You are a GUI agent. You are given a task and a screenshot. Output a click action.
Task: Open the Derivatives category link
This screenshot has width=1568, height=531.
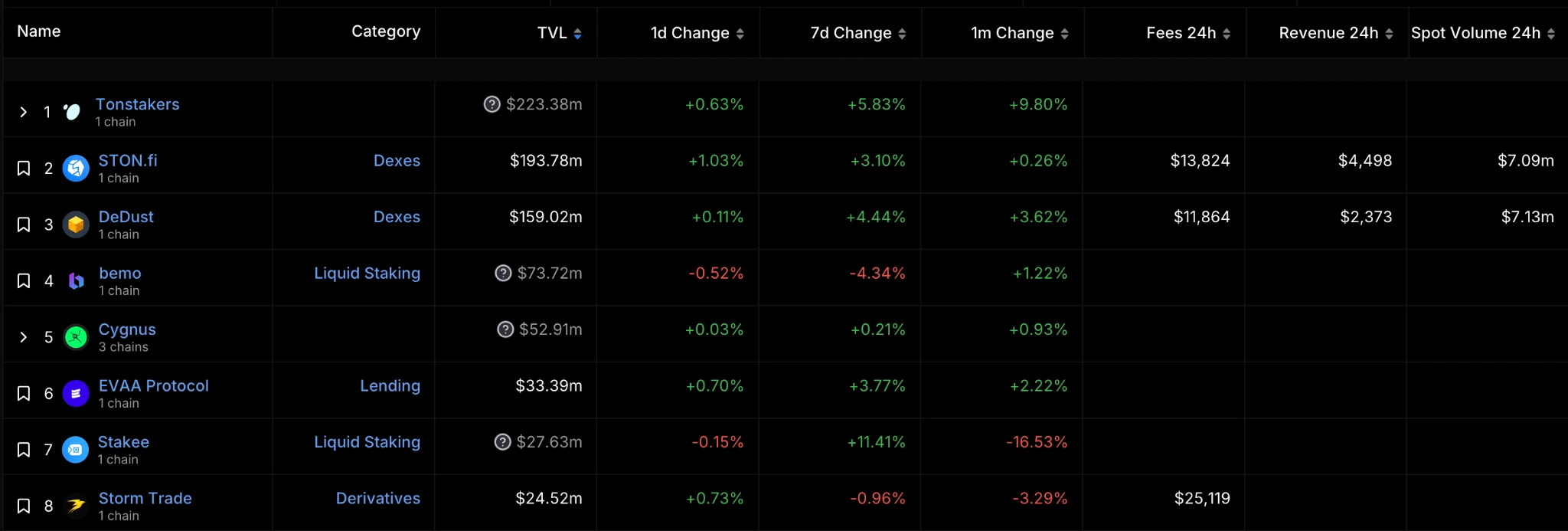[x=377, y=499]
